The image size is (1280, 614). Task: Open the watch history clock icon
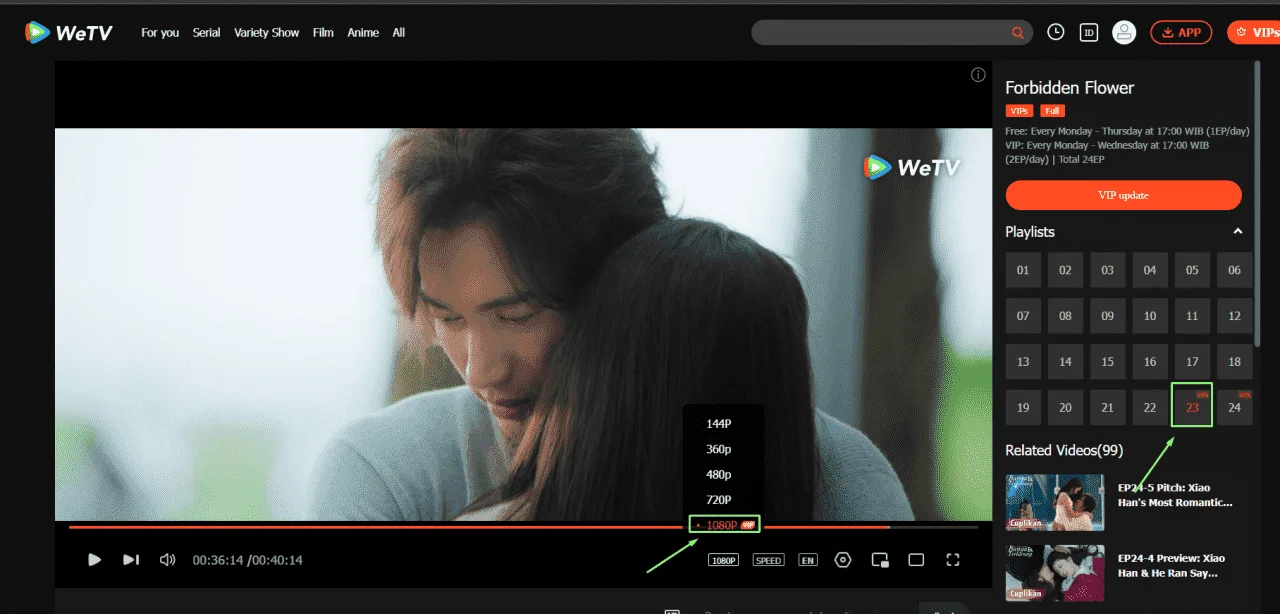click(x=1056, y=32)
